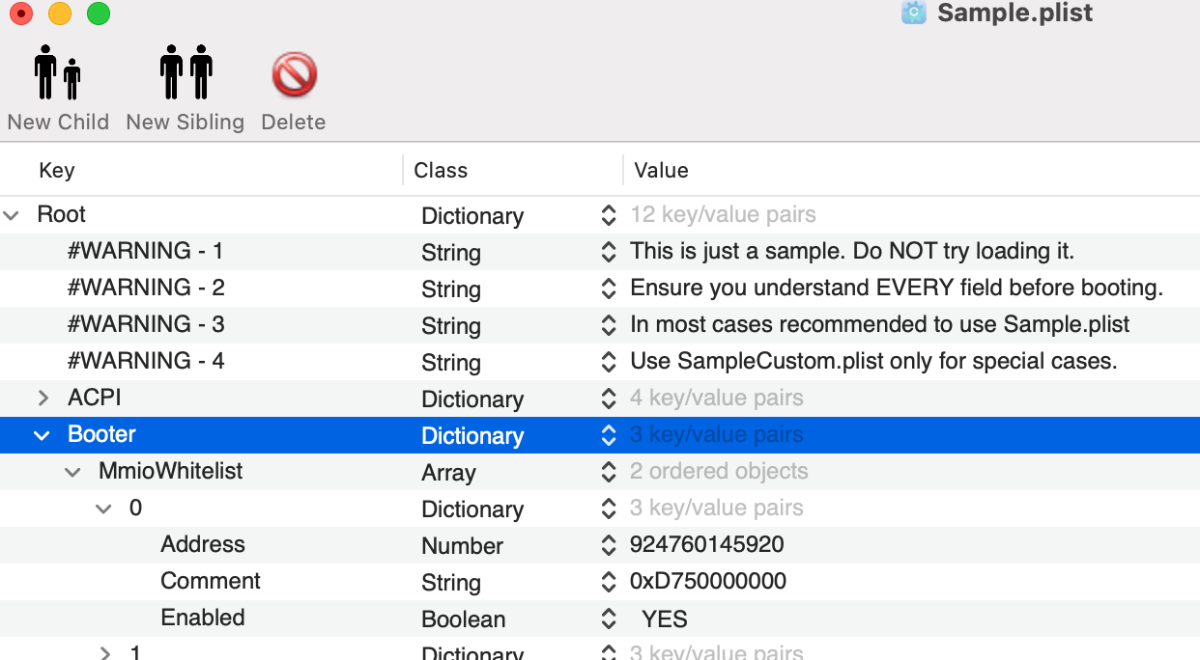
Task: Change class type of #WARNING - 1 row
Action: click(x=607, y=252)
